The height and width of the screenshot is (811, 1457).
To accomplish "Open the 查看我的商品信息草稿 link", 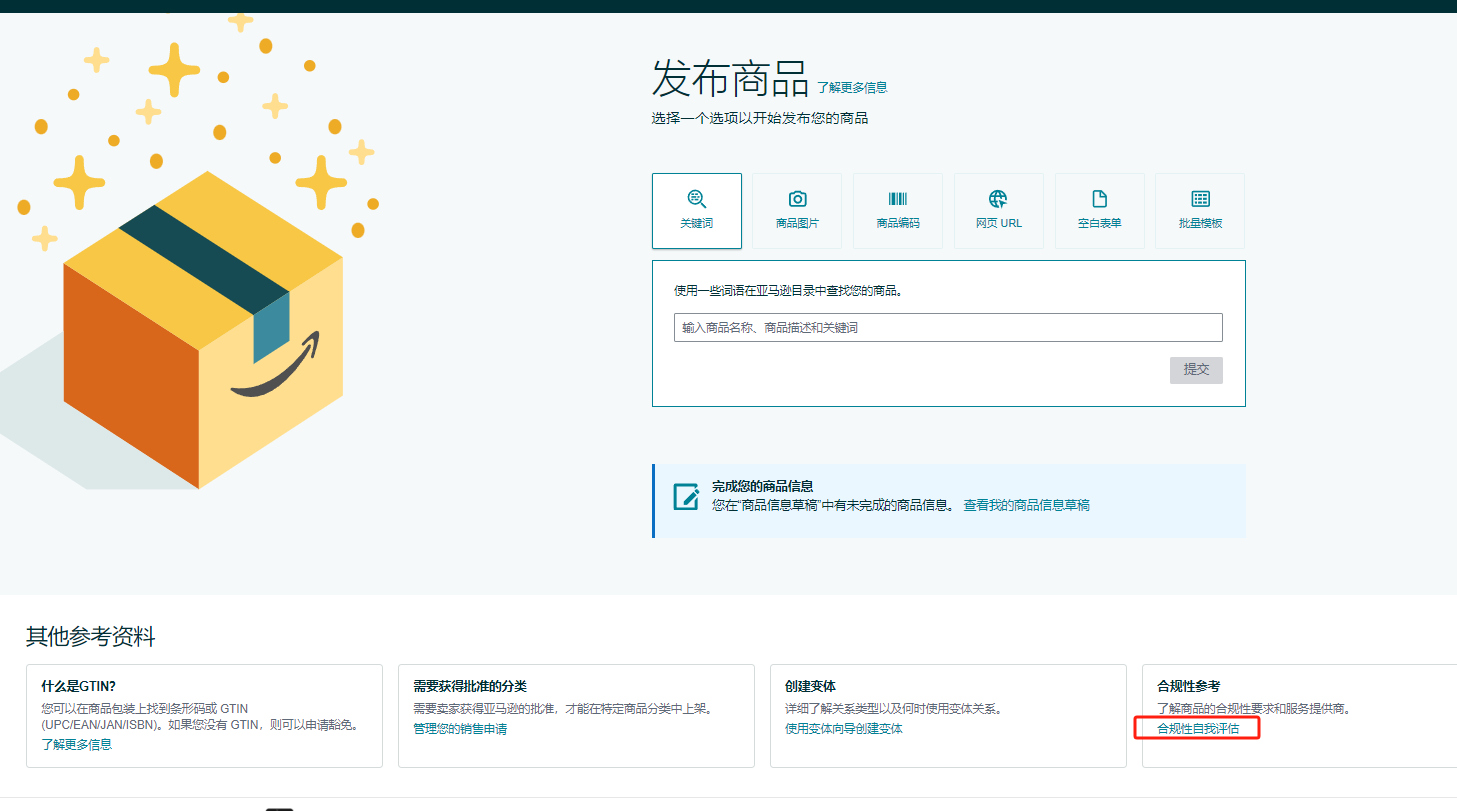I will 1026,505.
